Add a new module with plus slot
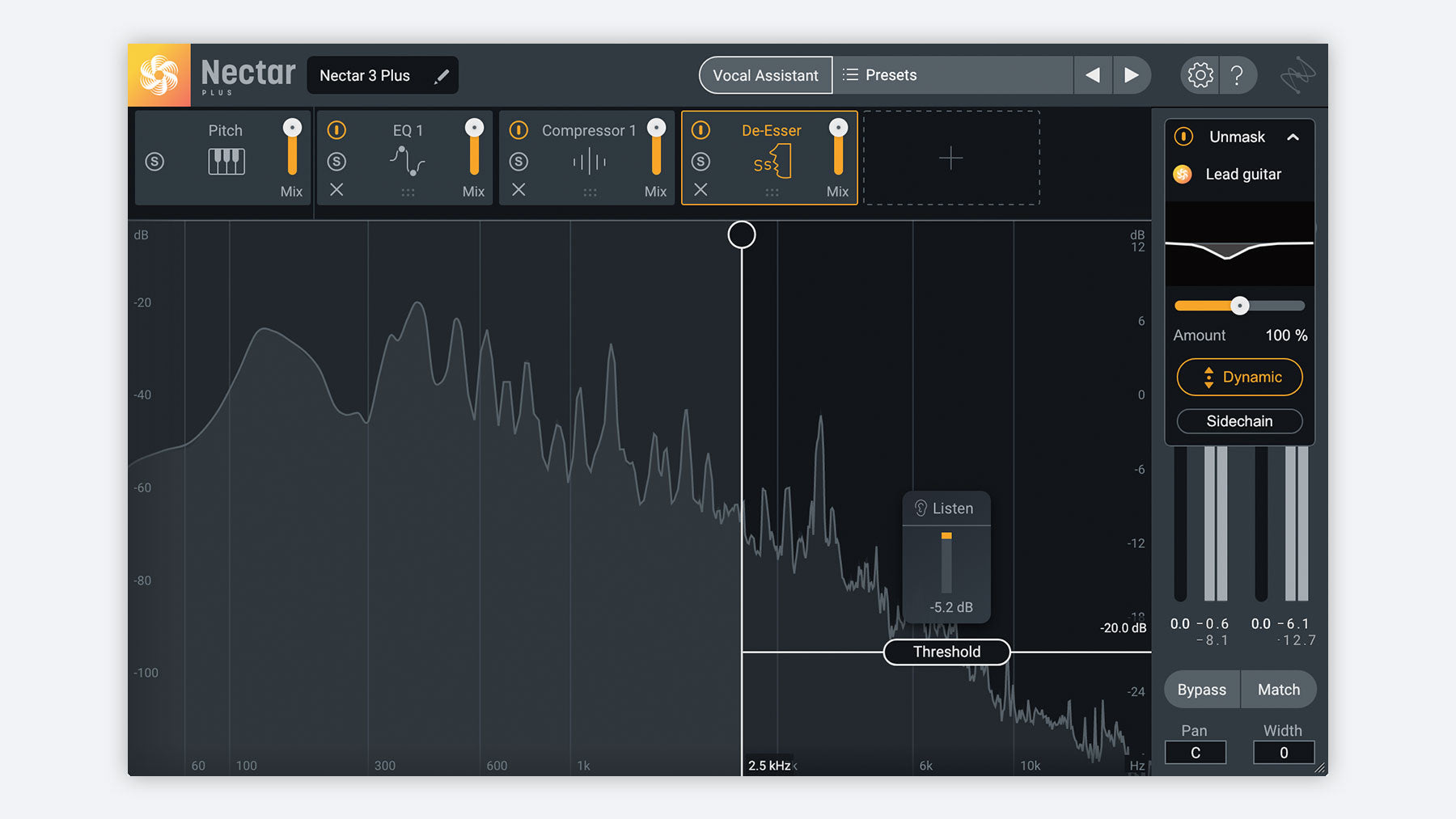Image resolution: width=1456 pixels, height=819 pixels. pos(950,158)
